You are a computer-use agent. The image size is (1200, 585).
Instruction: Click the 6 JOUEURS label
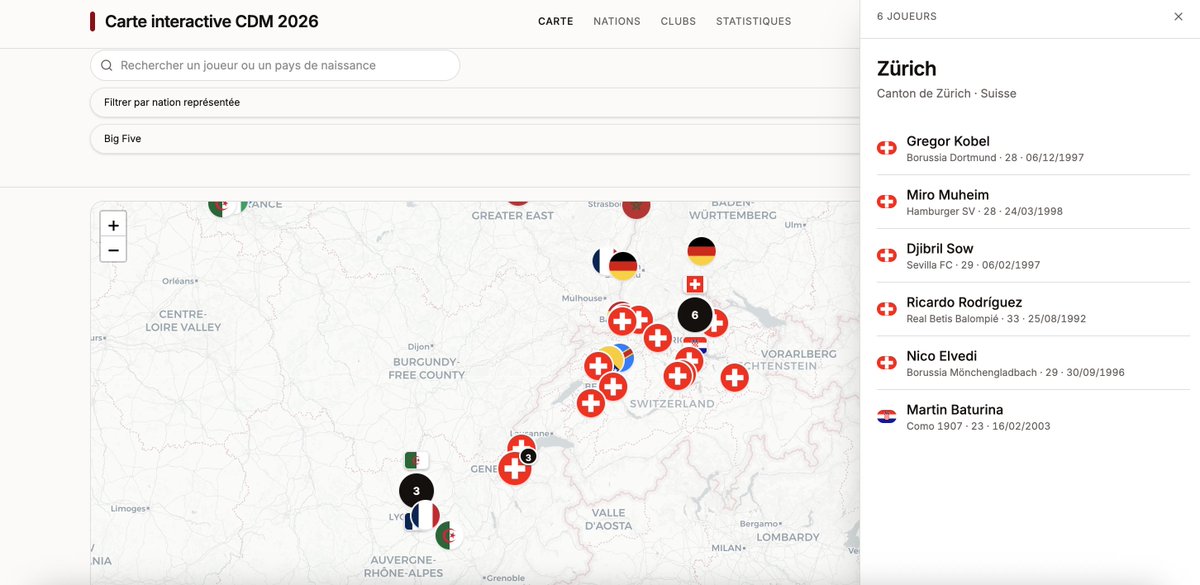pyautogui.click(x=907, y=17)
